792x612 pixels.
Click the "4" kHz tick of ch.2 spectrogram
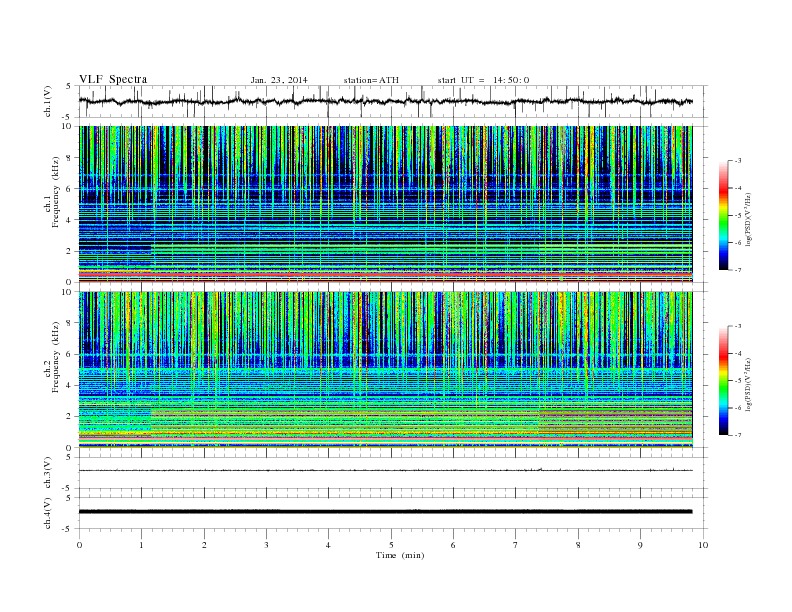coord(69,386)
